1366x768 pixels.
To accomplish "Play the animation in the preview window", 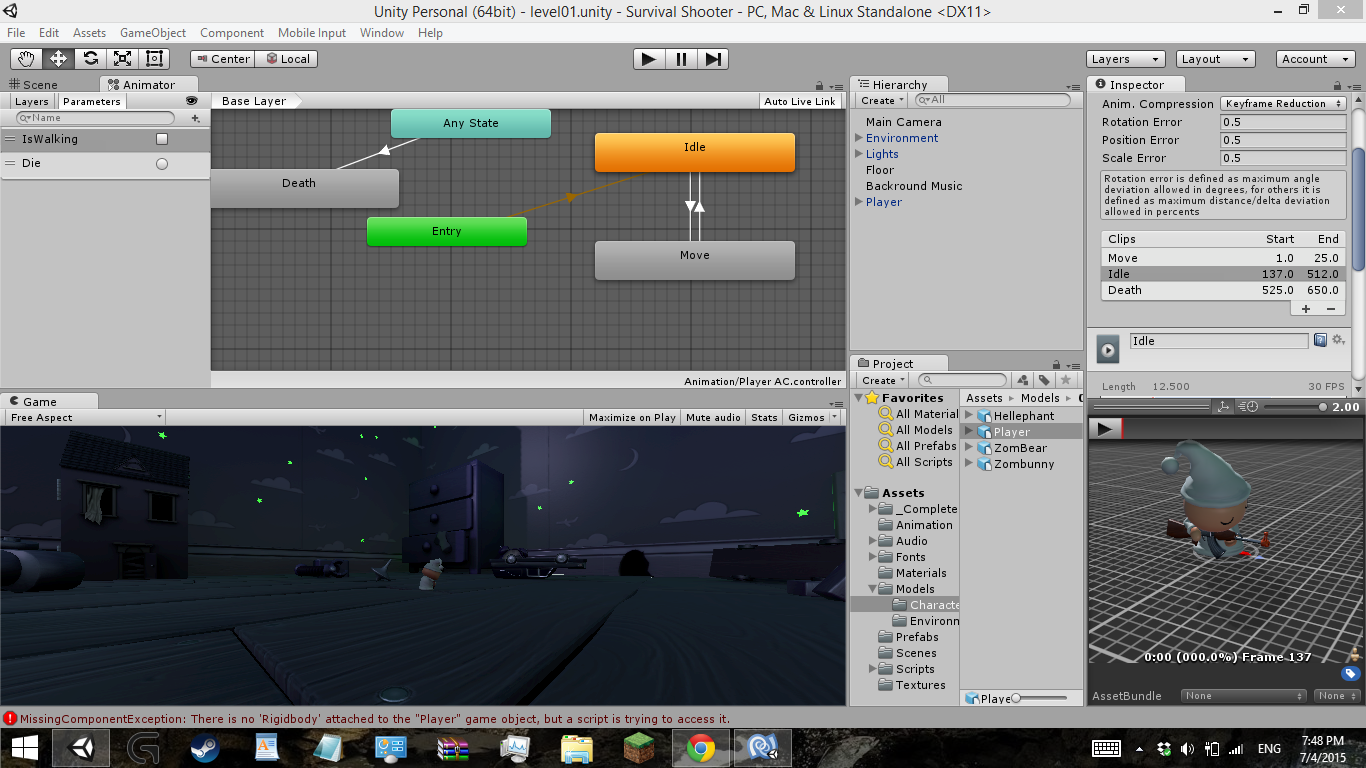I will (1105, 429).
